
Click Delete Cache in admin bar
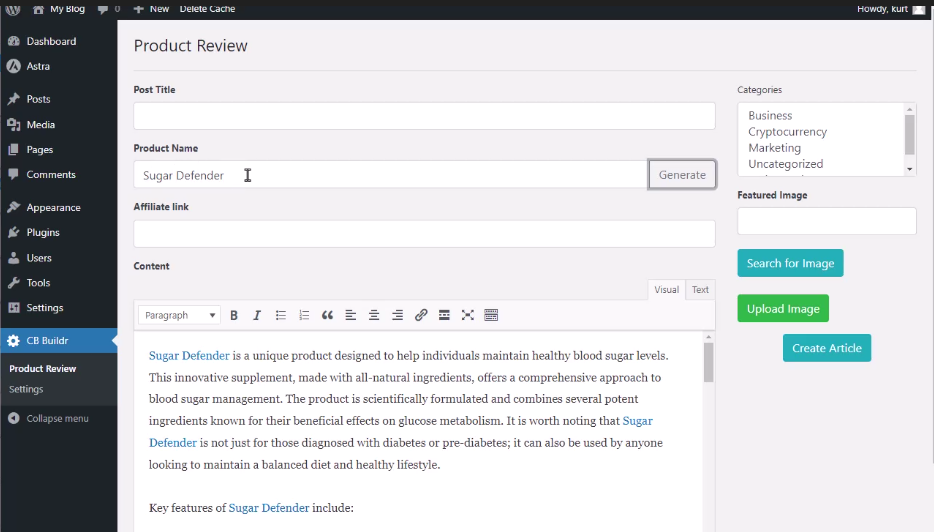coord(207,9)
